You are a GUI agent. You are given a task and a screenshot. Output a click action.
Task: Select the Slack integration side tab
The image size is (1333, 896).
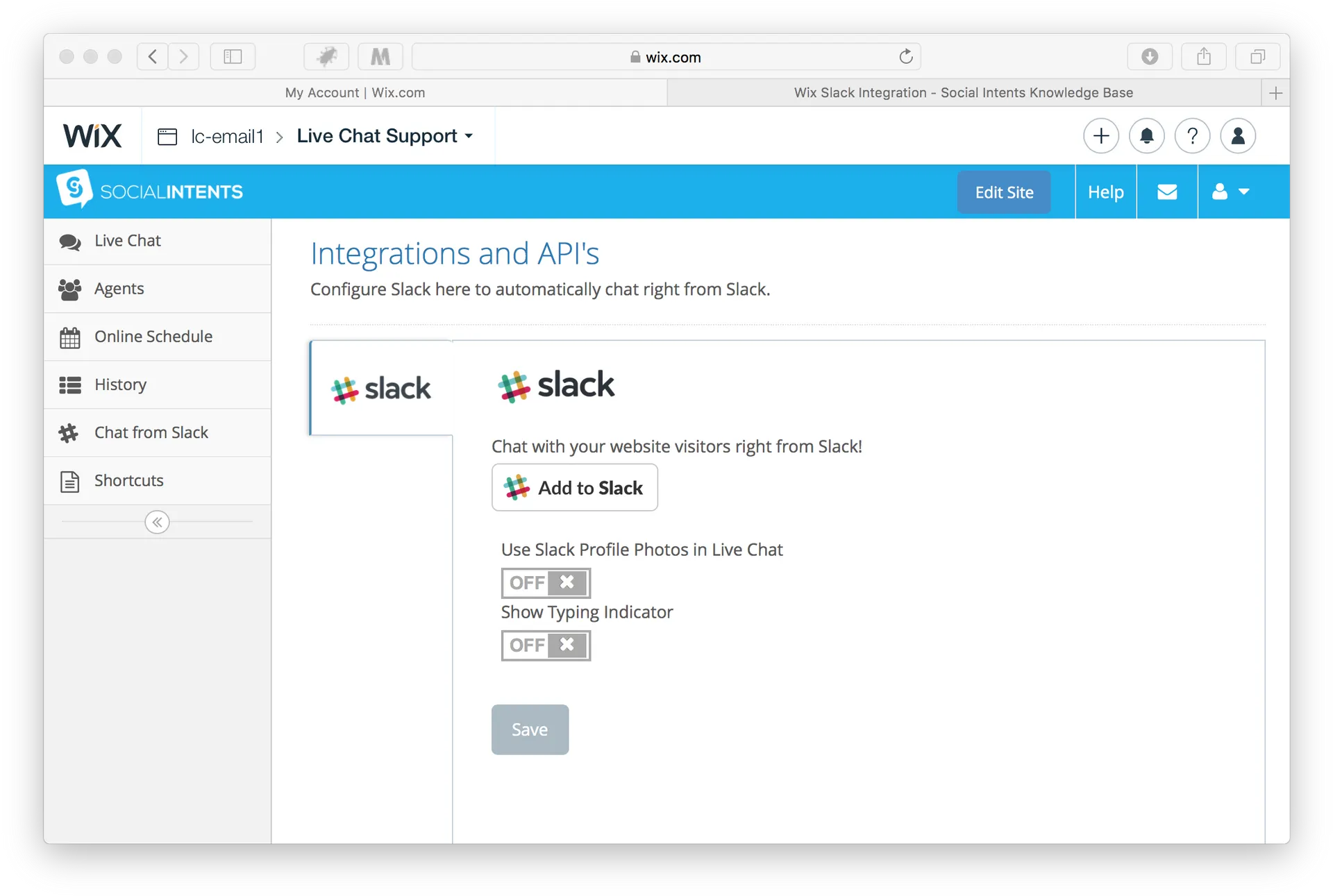coord(381,388)
